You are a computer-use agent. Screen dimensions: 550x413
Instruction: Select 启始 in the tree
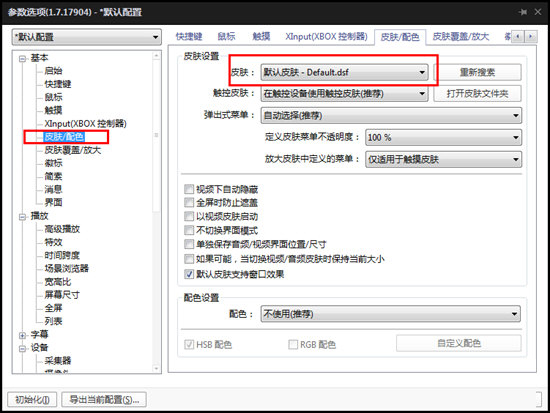tap(53, 71)
